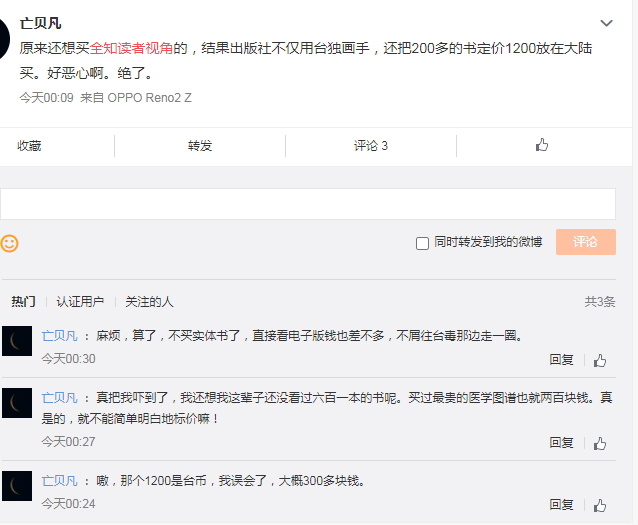Open the 评论 3 comments section

(371, 145)
